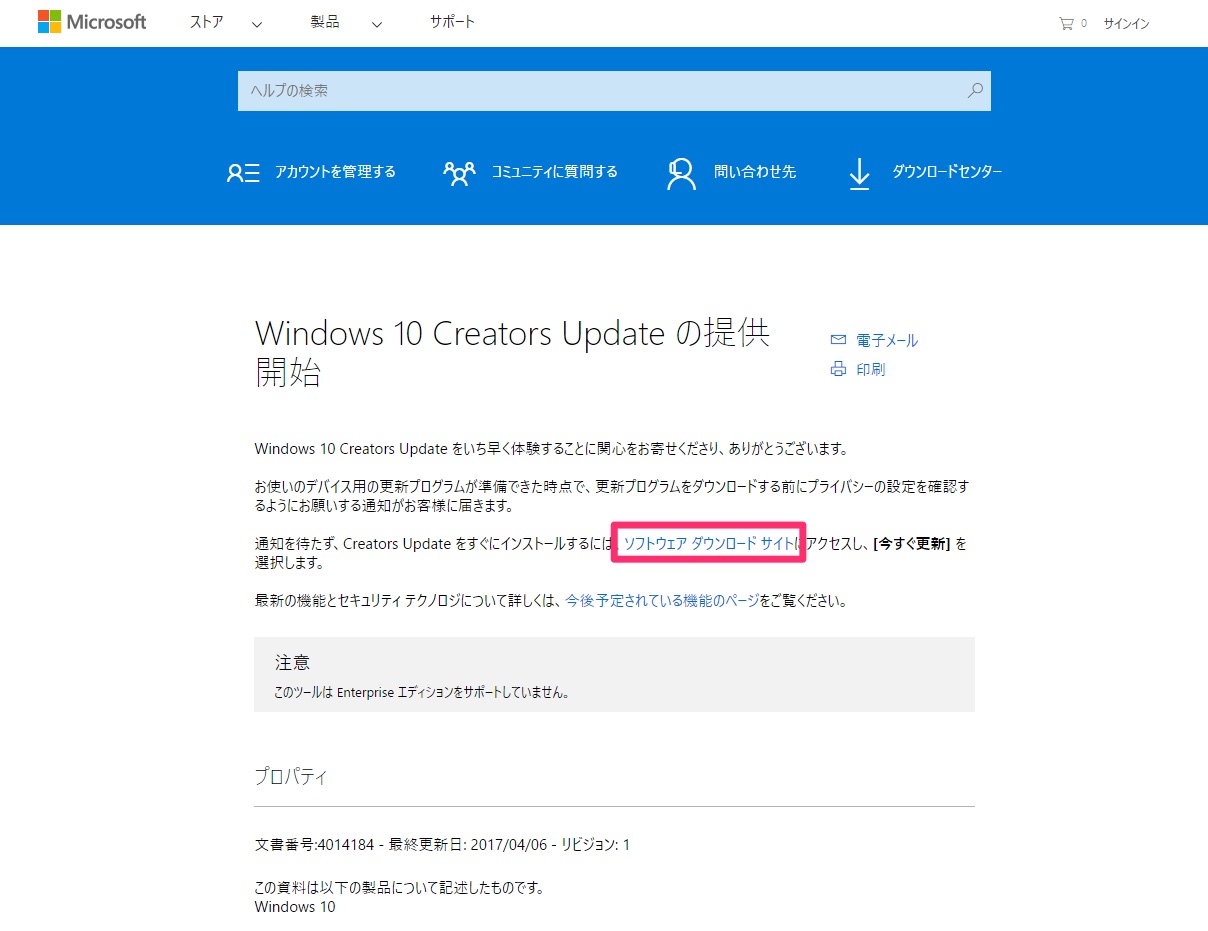Expand the ストア dropdown chevron
The height and width of the screenshot is (931, 1208).
pos(257,25)
